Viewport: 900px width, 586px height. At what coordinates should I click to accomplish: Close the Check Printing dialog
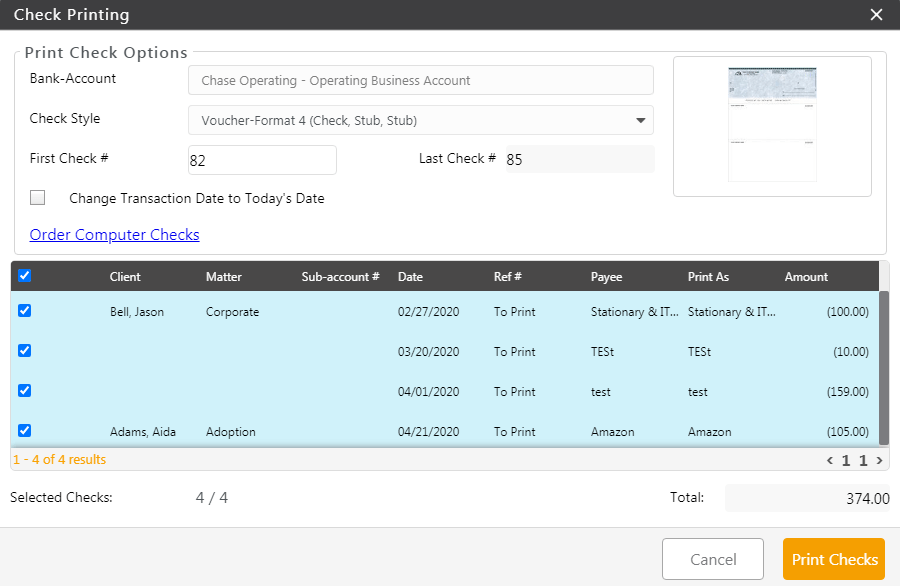876,15
